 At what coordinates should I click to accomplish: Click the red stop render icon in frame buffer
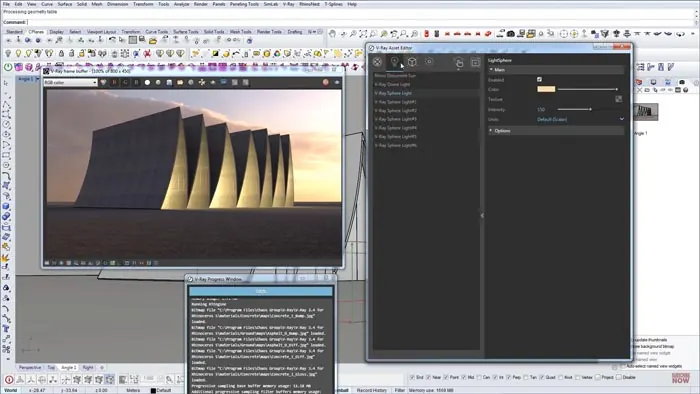point(325,82)
